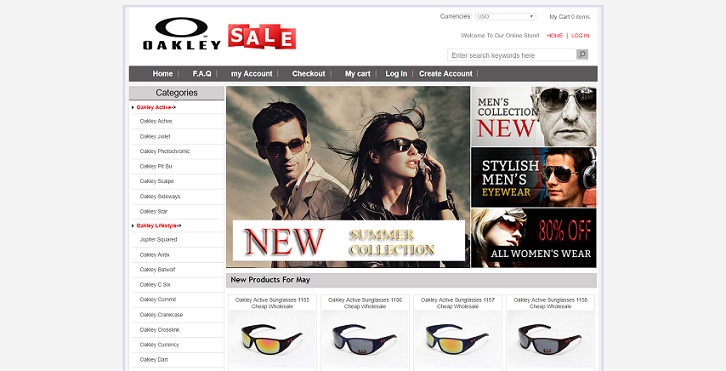Open Oakley Star category
726x371 pixels.
click(x=153, y=212)
